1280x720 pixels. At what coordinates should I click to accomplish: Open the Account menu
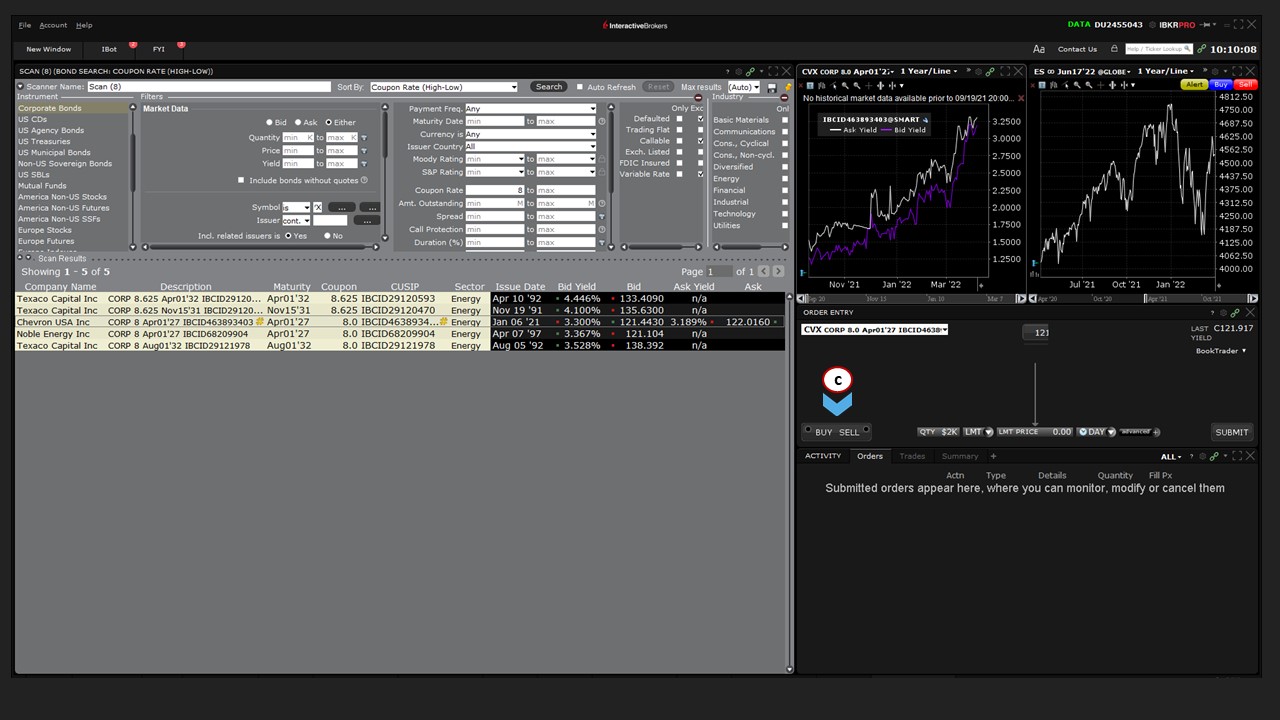[x=53, y=25]
